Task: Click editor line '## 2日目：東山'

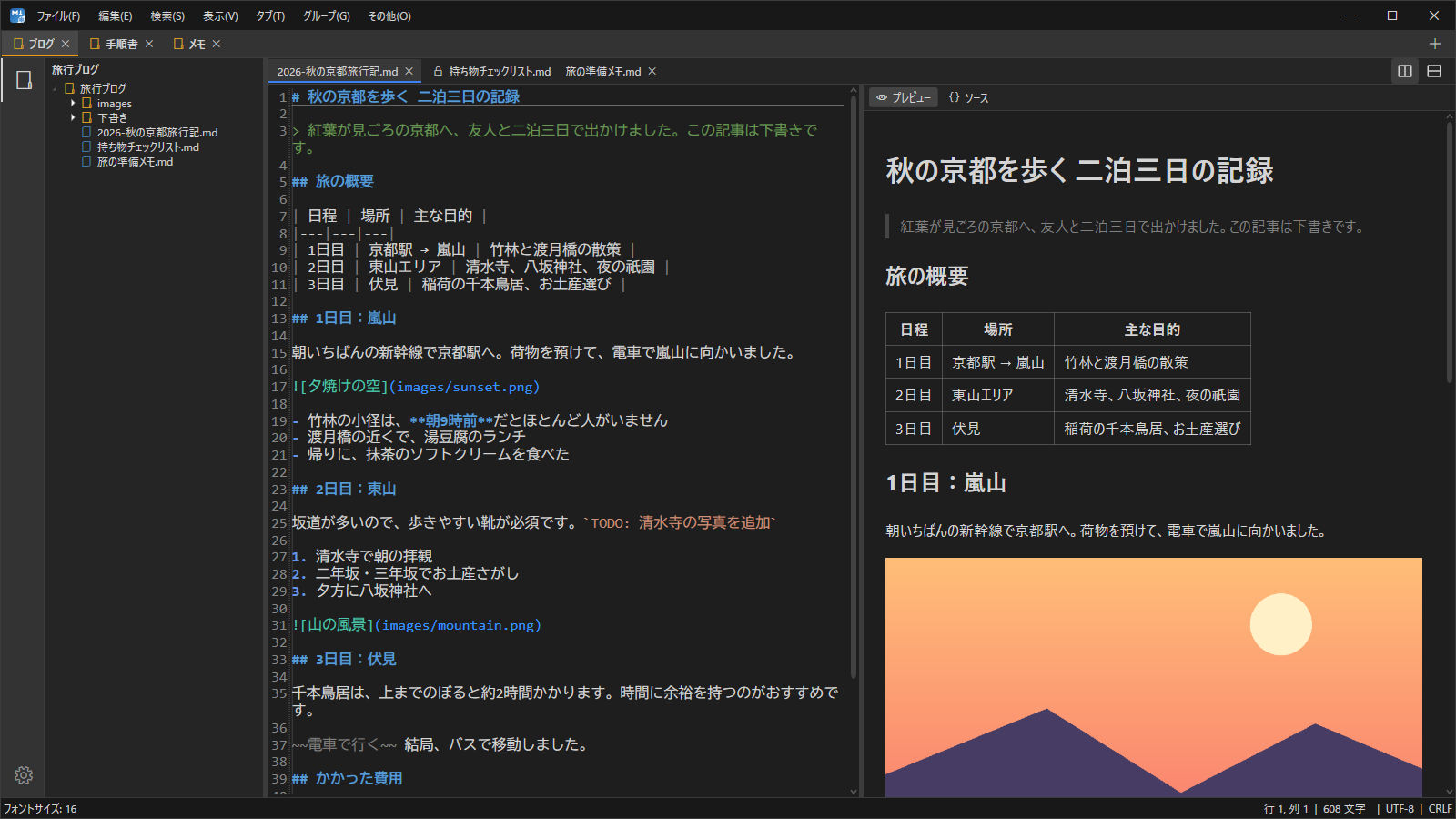Action: coord(344,489)
